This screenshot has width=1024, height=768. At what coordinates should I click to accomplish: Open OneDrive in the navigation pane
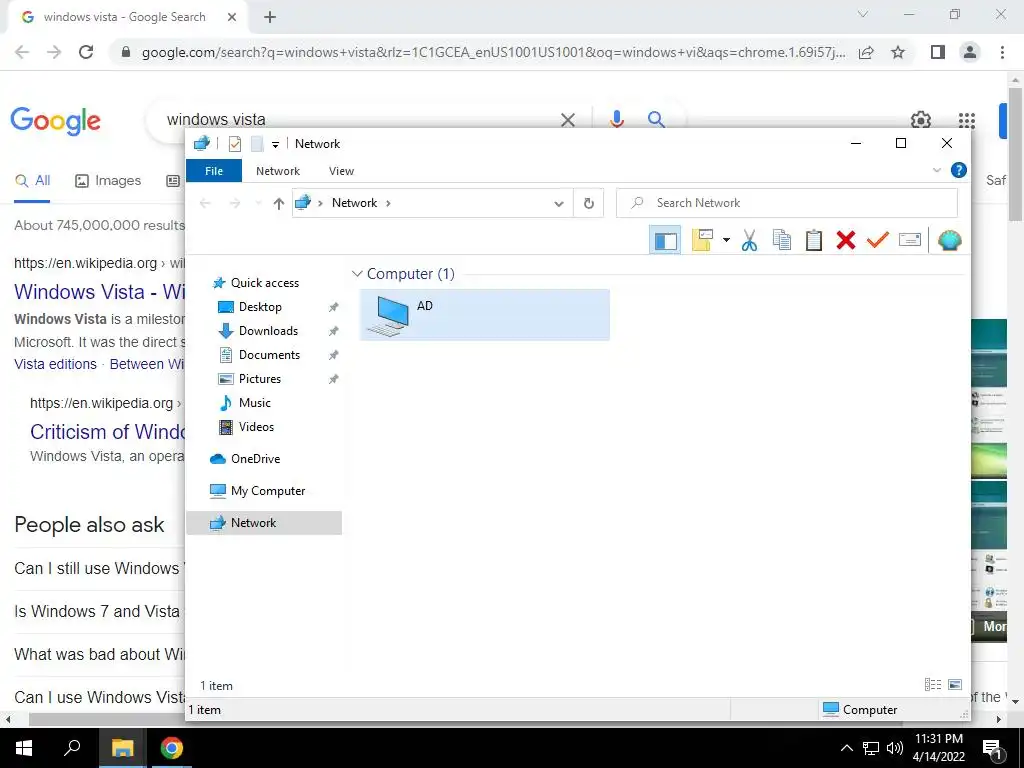pos(255,459)
